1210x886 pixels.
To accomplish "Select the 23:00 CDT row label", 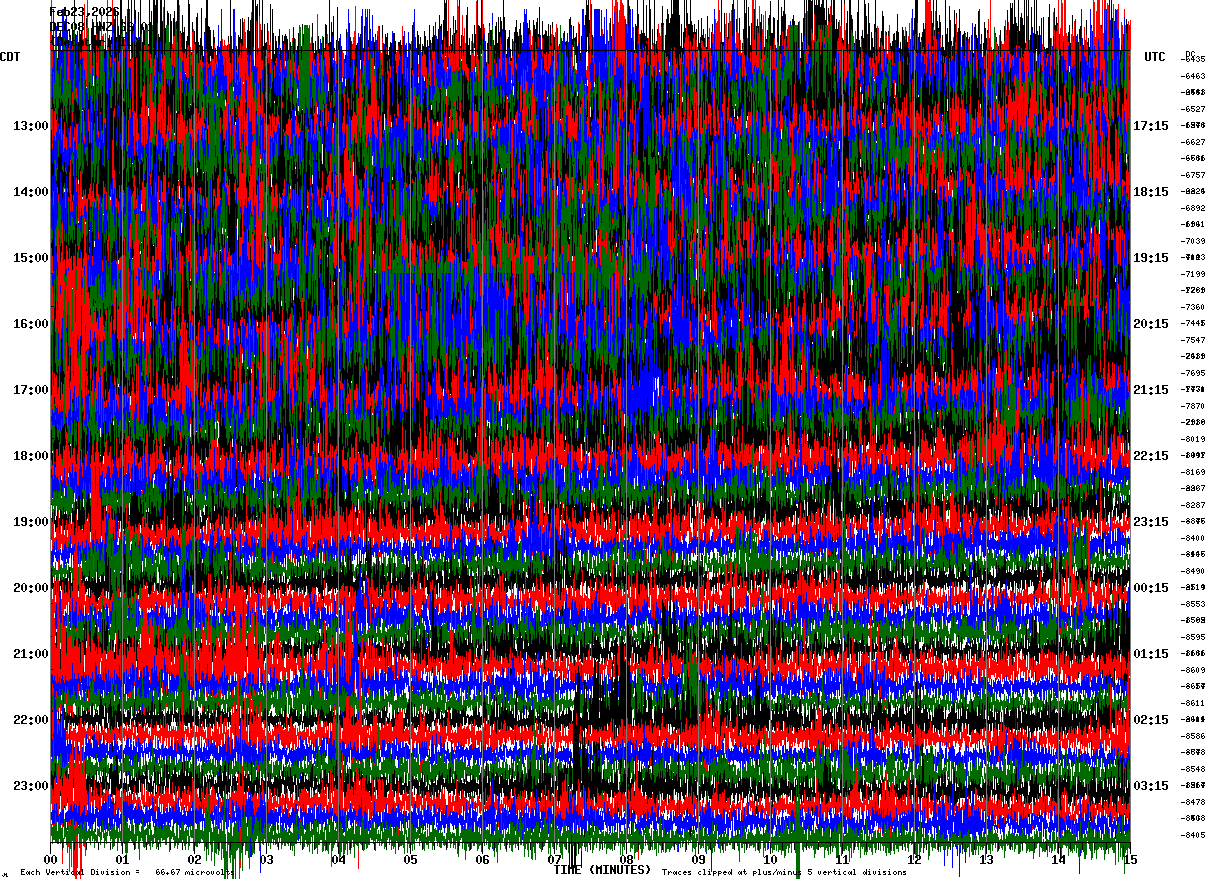I will click(x=31, y=786).
